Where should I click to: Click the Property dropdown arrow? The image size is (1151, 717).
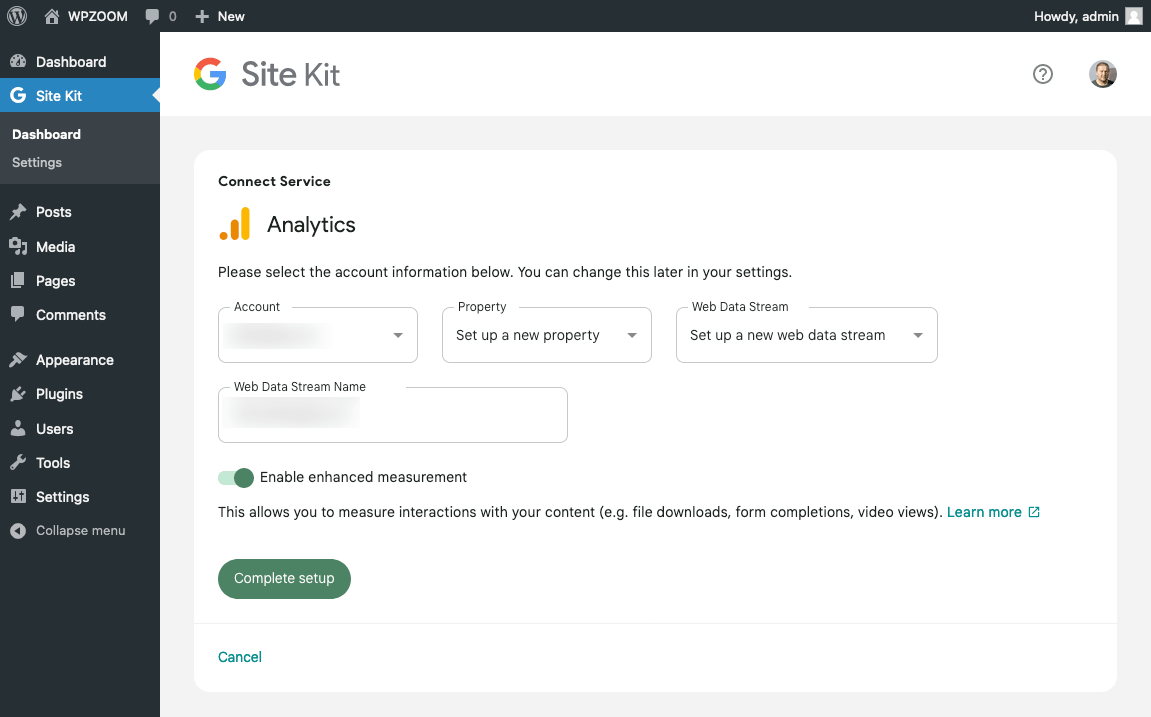(632, 335)
